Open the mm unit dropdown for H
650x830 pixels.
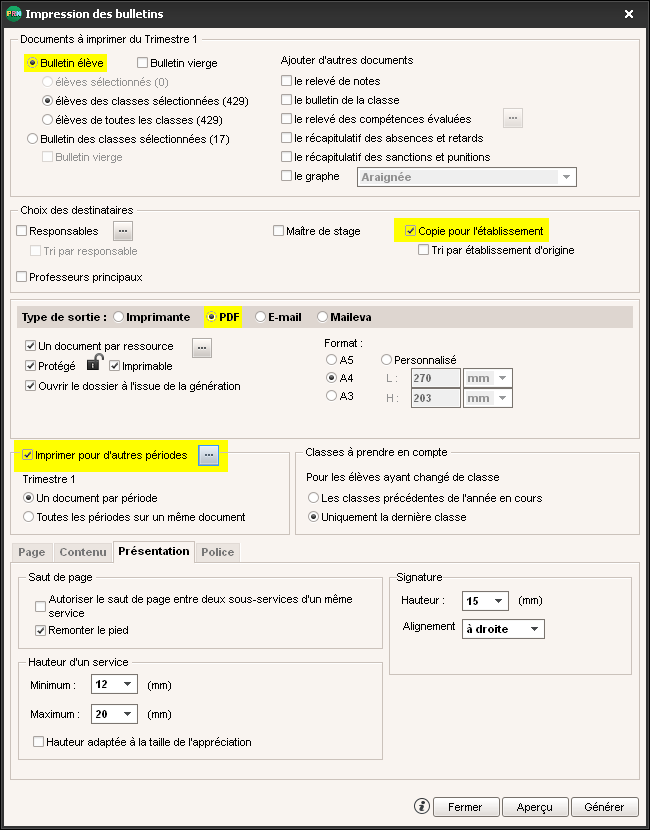(x=488, y=398)
